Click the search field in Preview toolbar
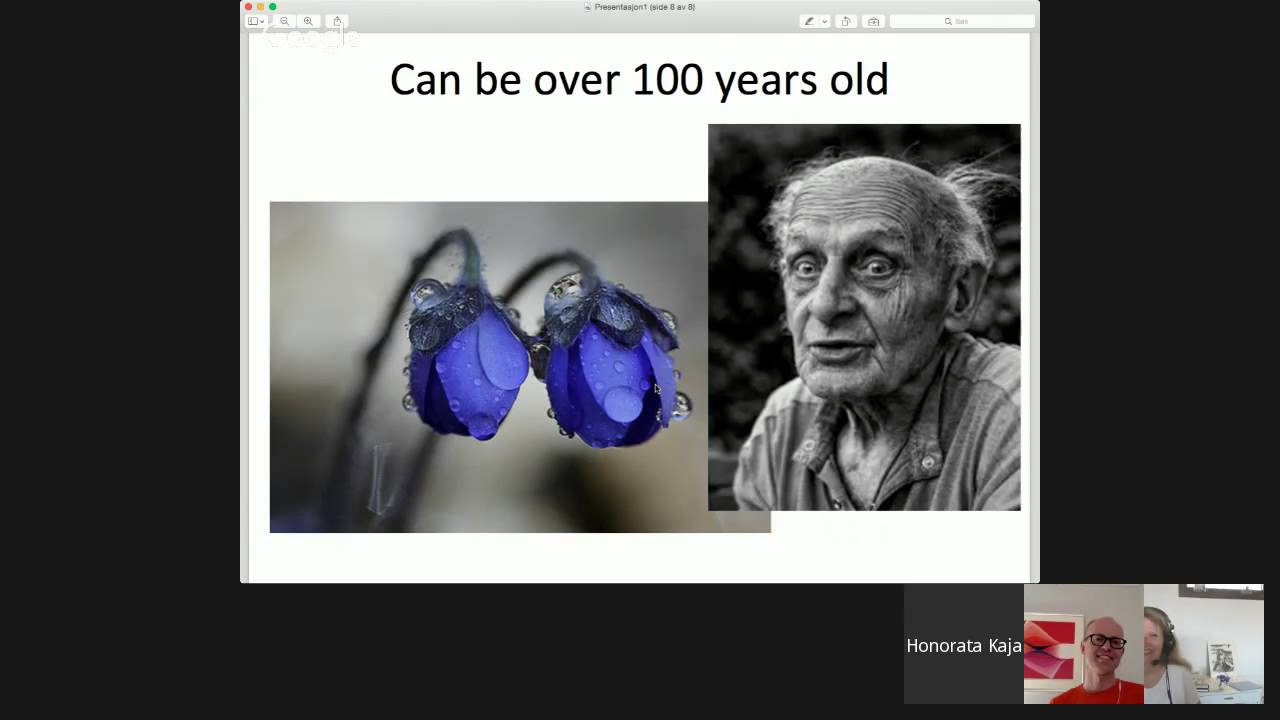The height and width of the screenshot is (720, 1280). 962,21
